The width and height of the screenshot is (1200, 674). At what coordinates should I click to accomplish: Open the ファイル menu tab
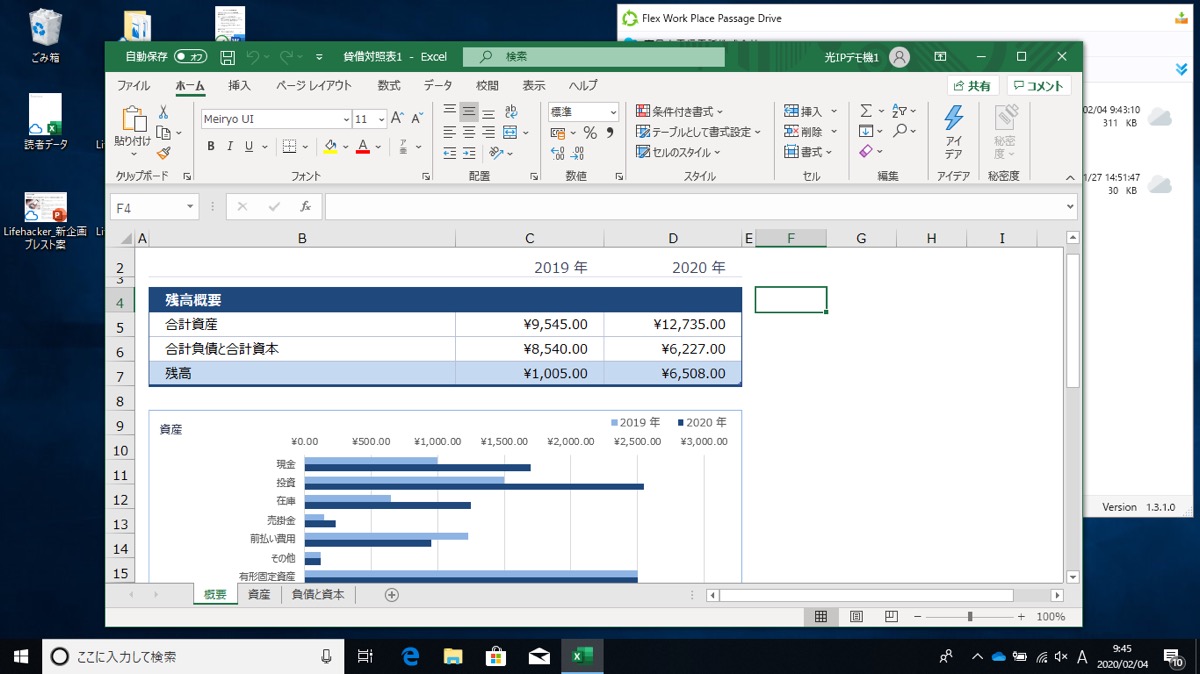tap(134, 86)
